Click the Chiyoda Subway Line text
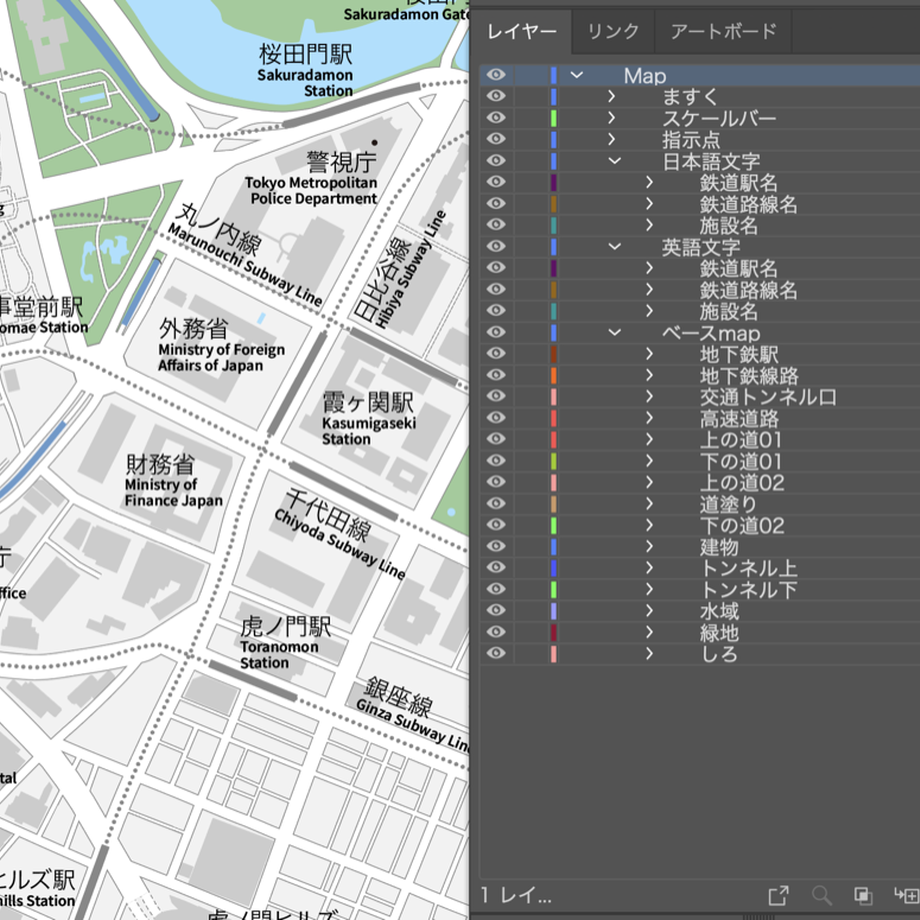Viewport: 920px width, 920px height. coord(339,544)
